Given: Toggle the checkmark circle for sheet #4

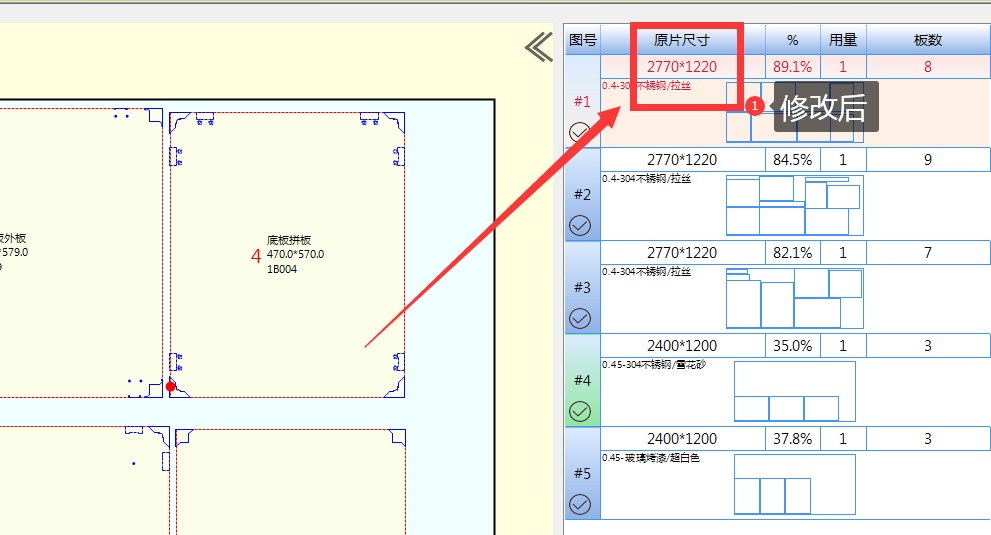Looking at the screenshot, I should click(580, 411).
